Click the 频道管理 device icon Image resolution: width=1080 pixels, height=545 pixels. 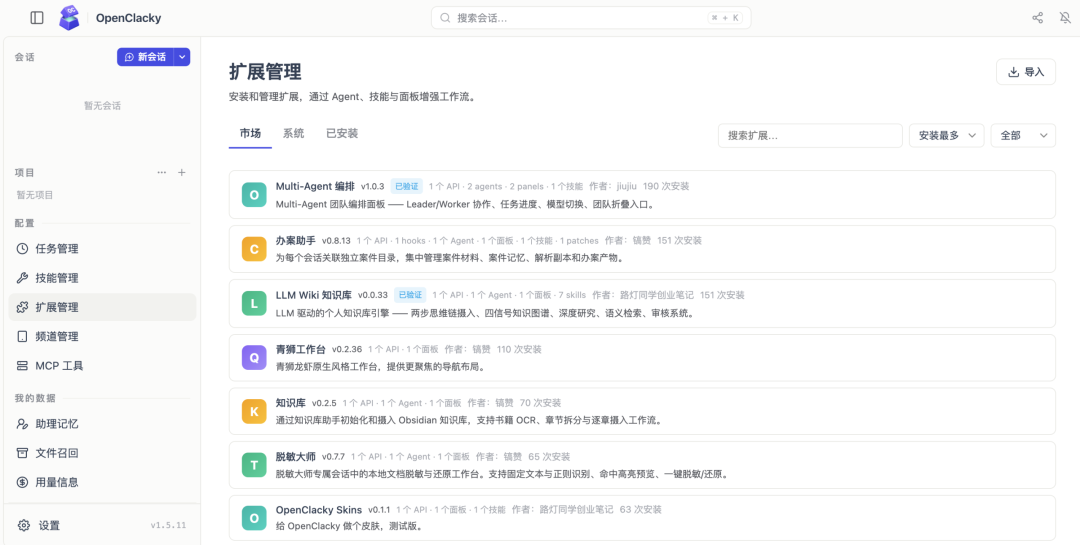click(22, 337)
